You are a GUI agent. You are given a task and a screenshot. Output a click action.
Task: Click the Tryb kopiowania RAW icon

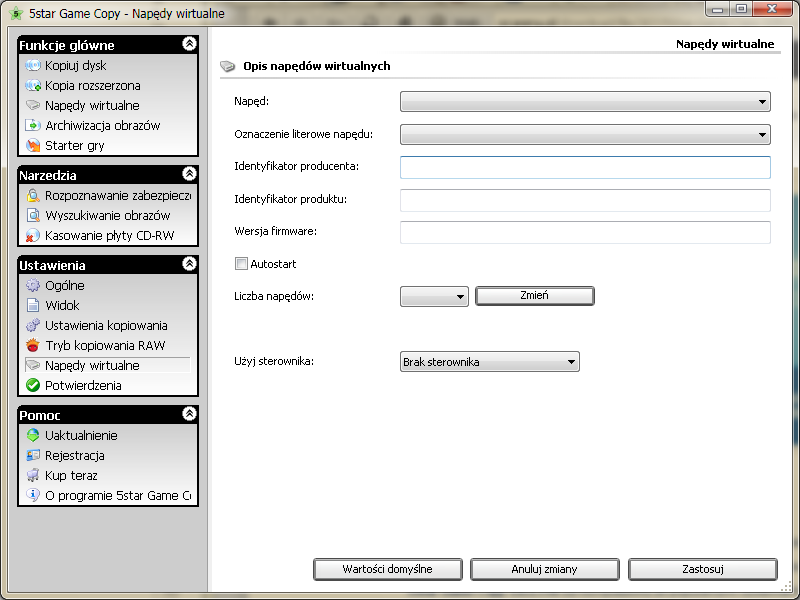click(33, 345)
